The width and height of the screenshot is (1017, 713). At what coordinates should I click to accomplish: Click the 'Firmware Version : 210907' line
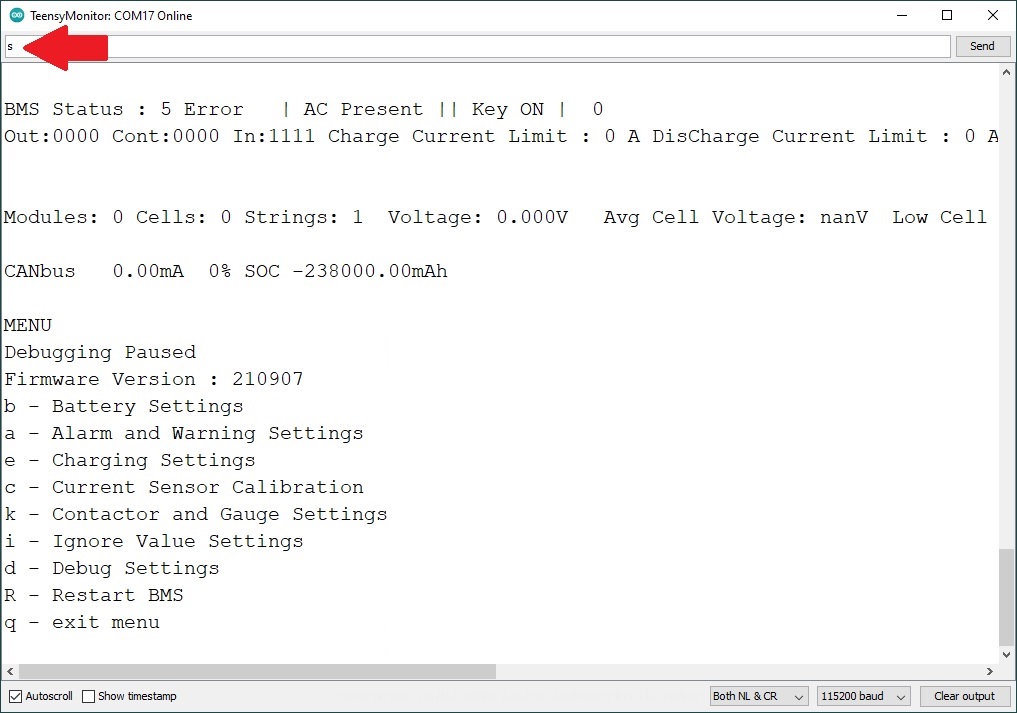pos(154,379)
